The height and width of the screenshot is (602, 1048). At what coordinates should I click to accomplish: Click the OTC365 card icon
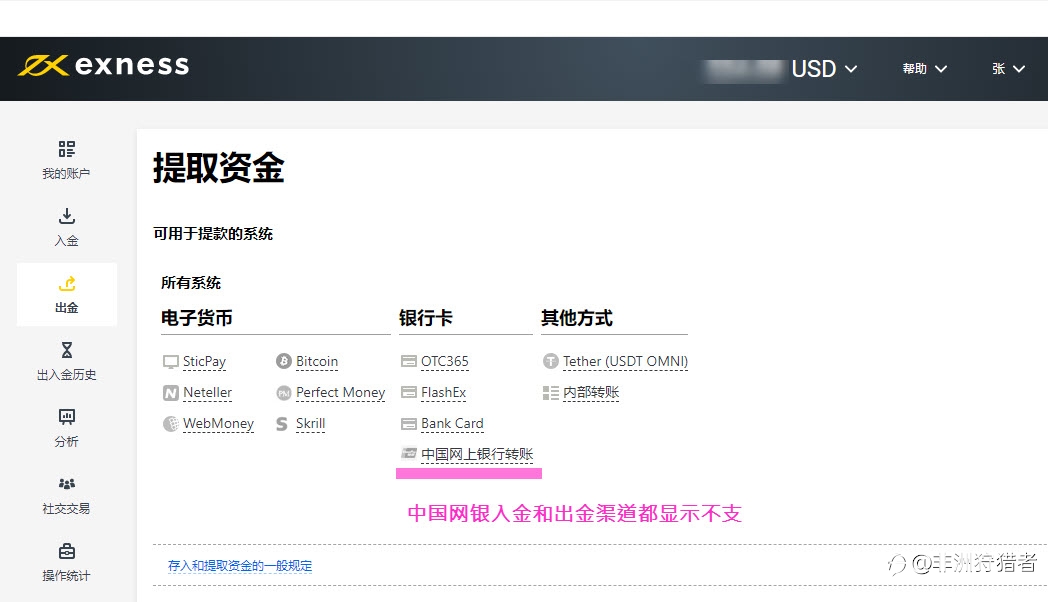click(x=408, y=361)
